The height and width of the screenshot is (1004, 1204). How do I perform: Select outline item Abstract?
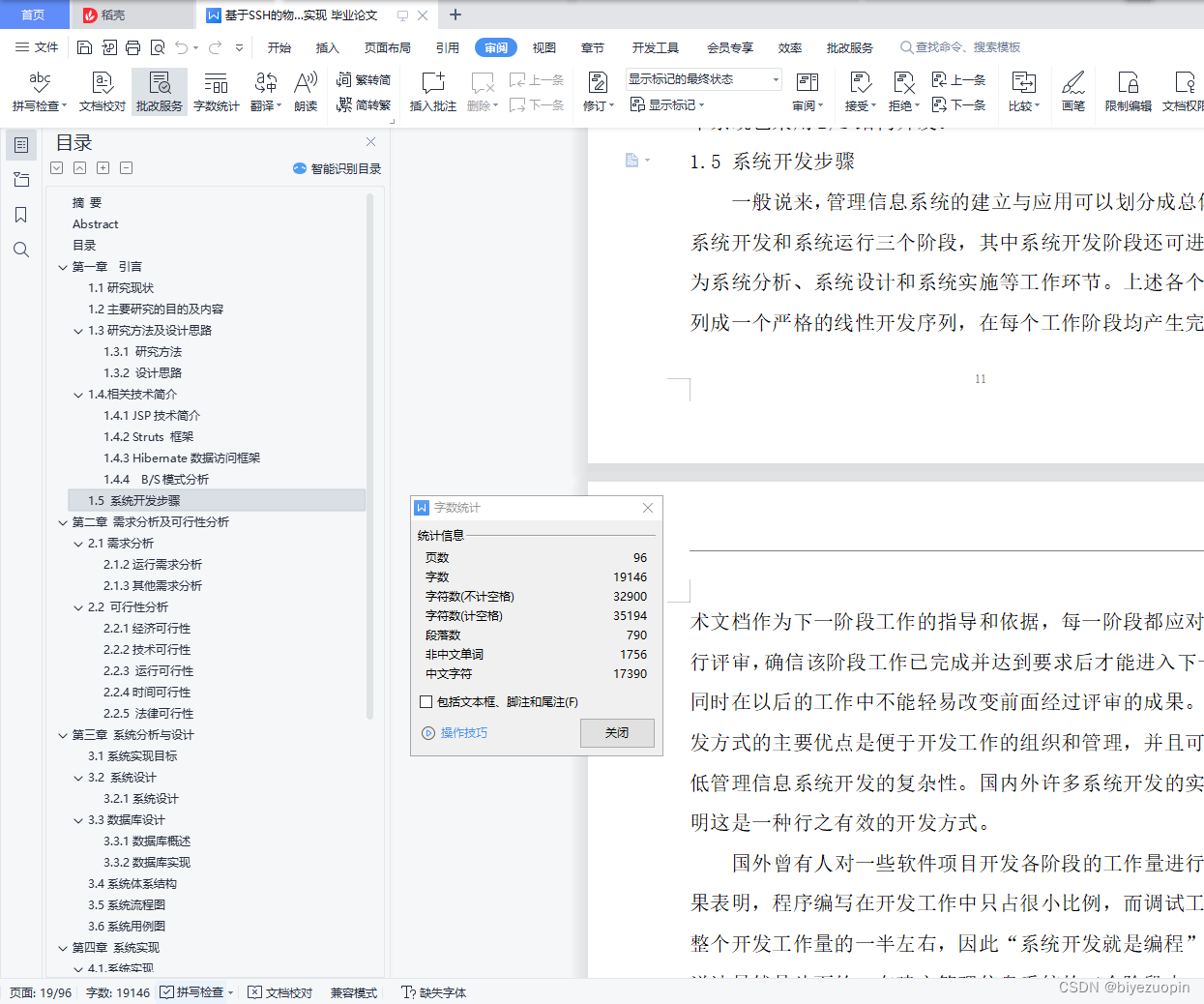[x=96, y=224]
